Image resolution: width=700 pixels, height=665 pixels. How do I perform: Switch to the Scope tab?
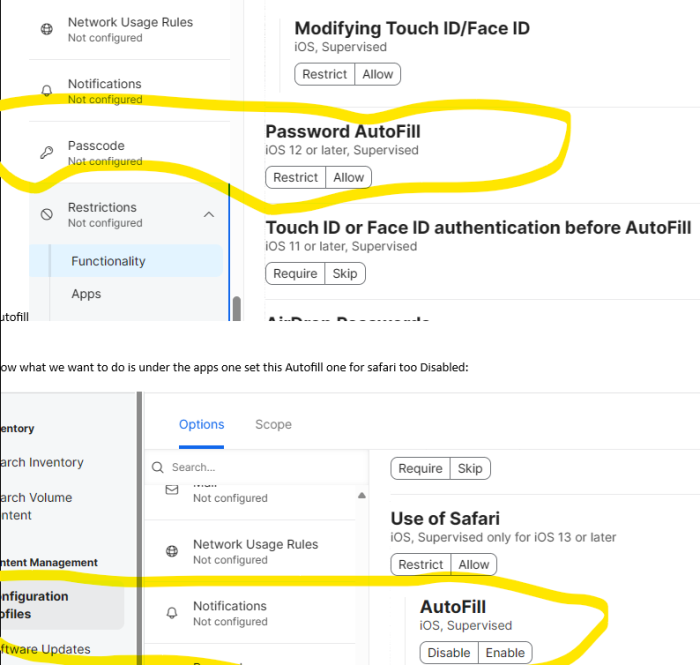coord(273,424)
